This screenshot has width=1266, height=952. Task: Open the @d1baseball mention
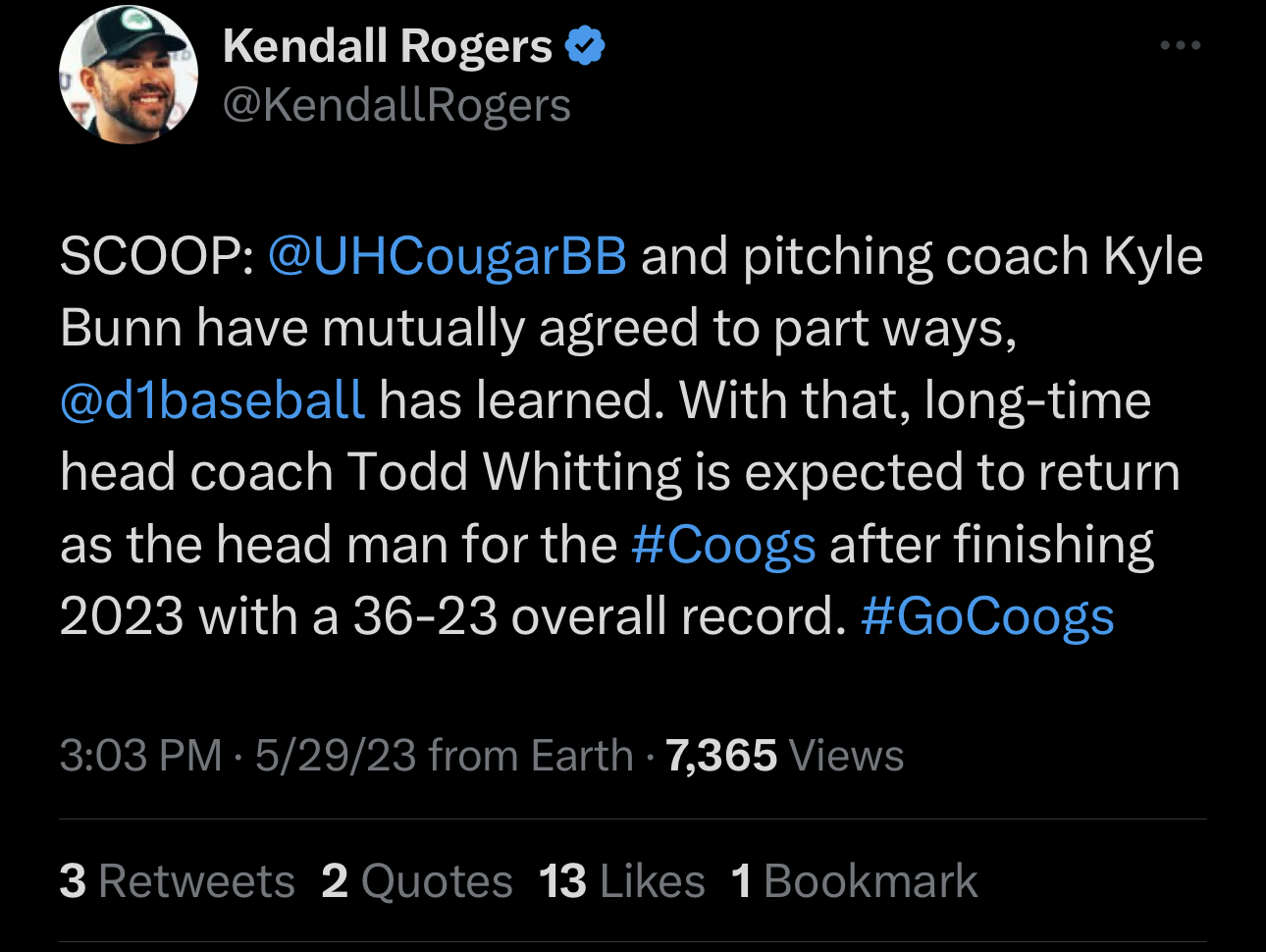coord(213,400)
